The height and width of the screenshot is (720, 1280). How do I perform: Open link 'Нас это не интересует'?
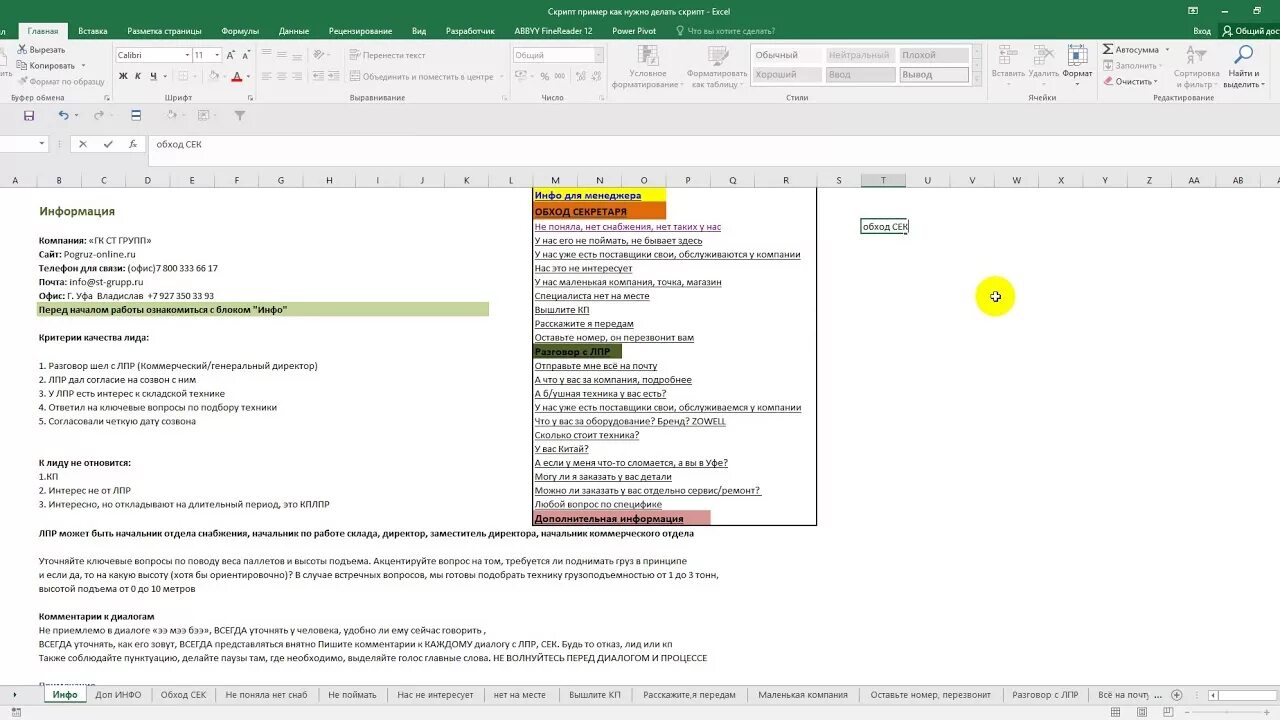coord(583,268)
